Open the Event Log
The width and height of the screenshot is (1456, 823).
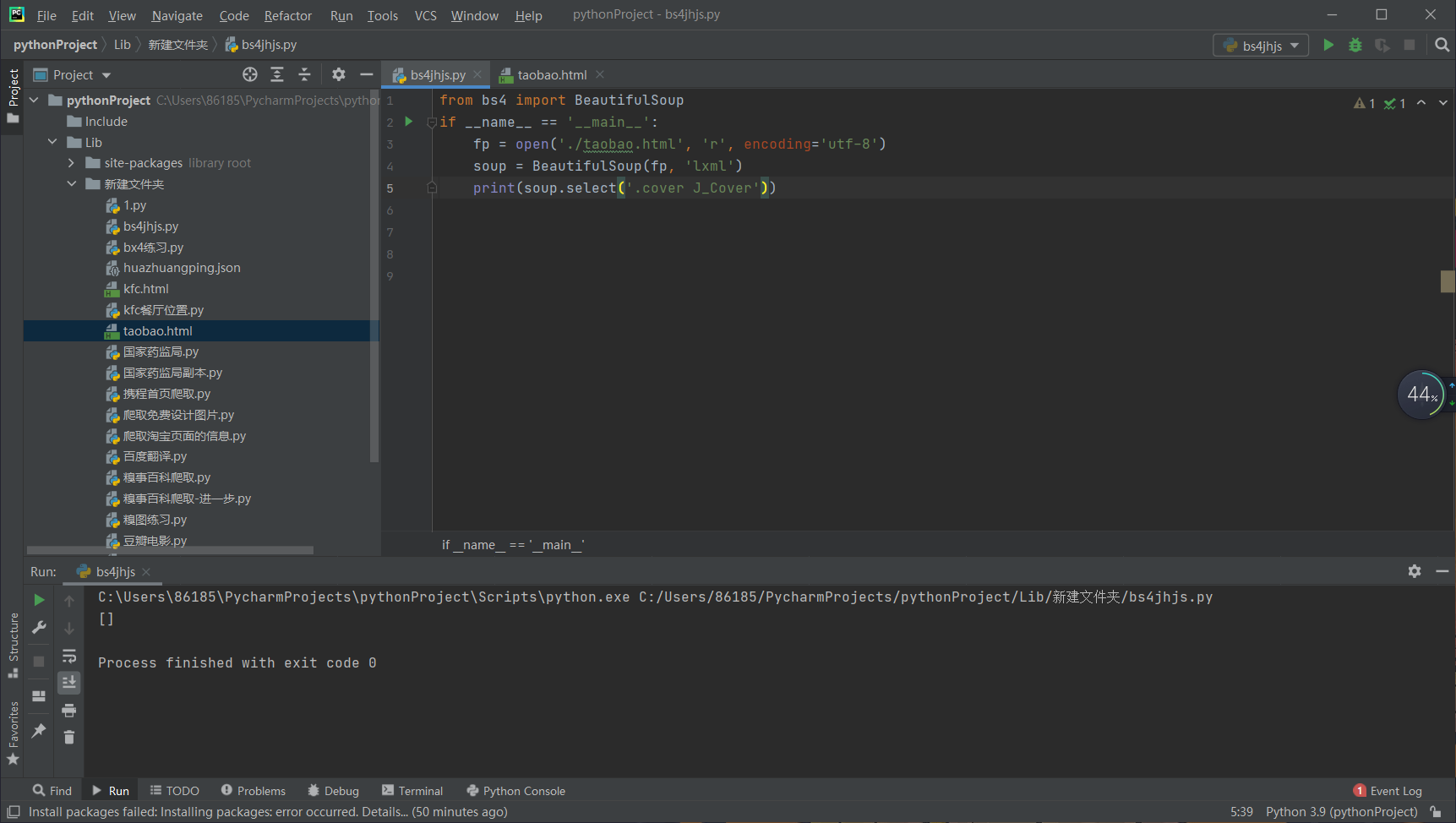click(x=1388, y=791)
